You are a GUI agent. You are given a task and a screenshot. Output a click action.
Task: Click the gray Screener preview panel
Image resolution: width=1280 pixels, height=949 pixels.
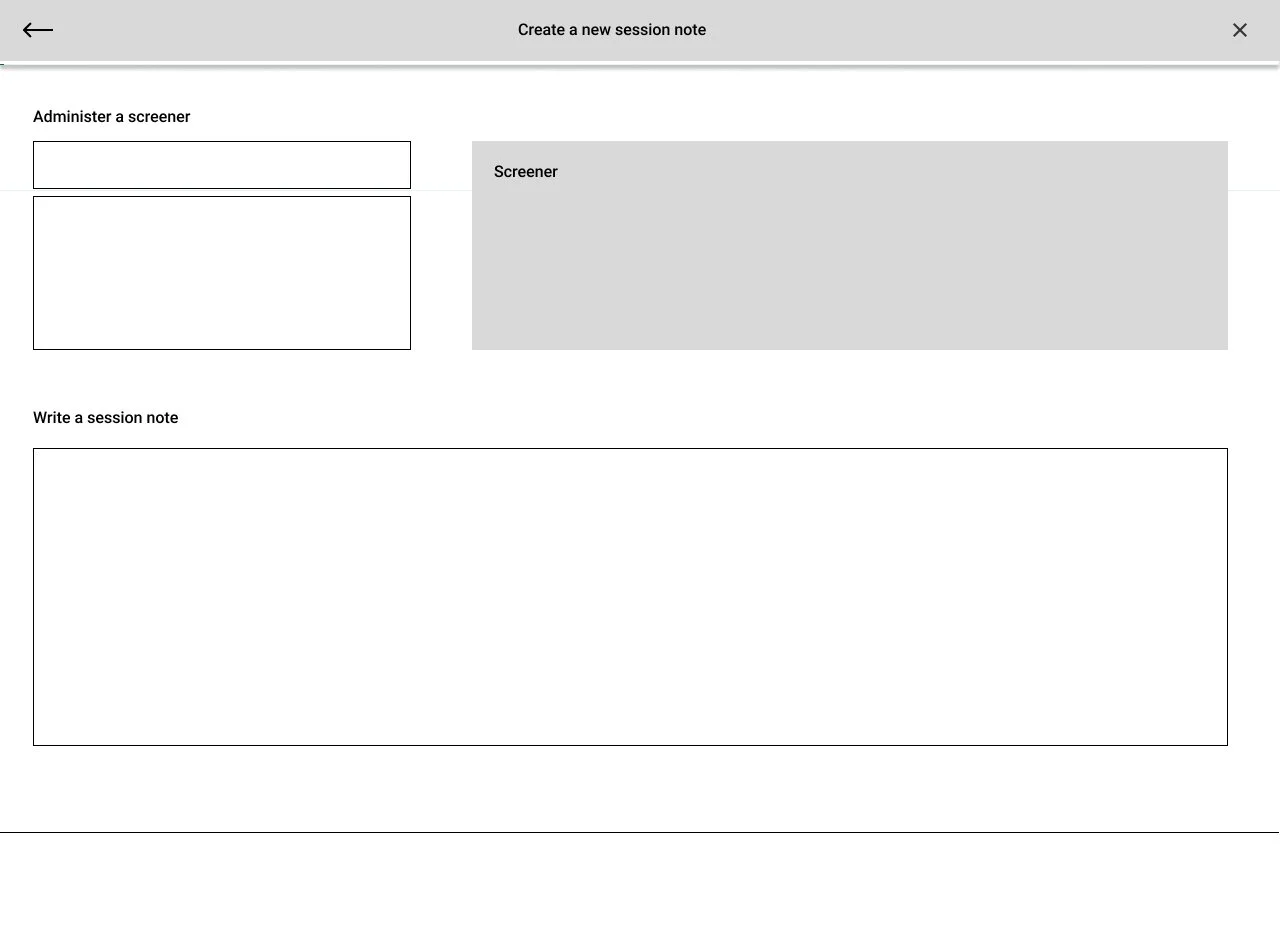tap(850, 245)
